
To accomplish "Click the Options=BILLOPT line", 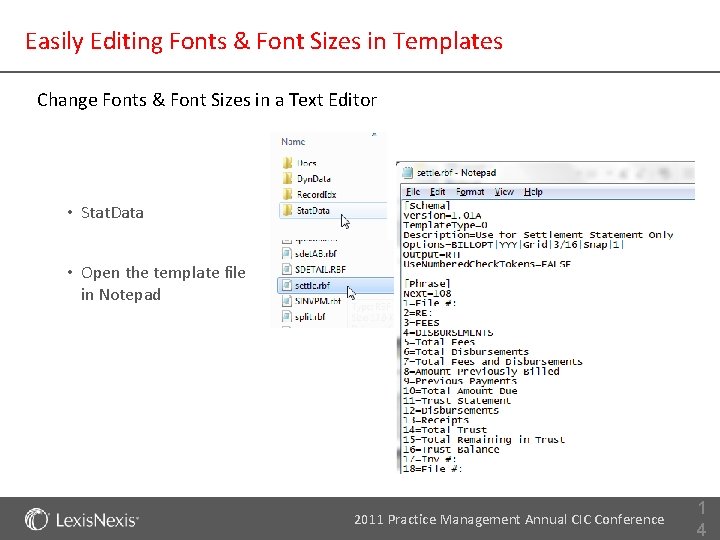I will pyautogui.click(x=513, y=244).
